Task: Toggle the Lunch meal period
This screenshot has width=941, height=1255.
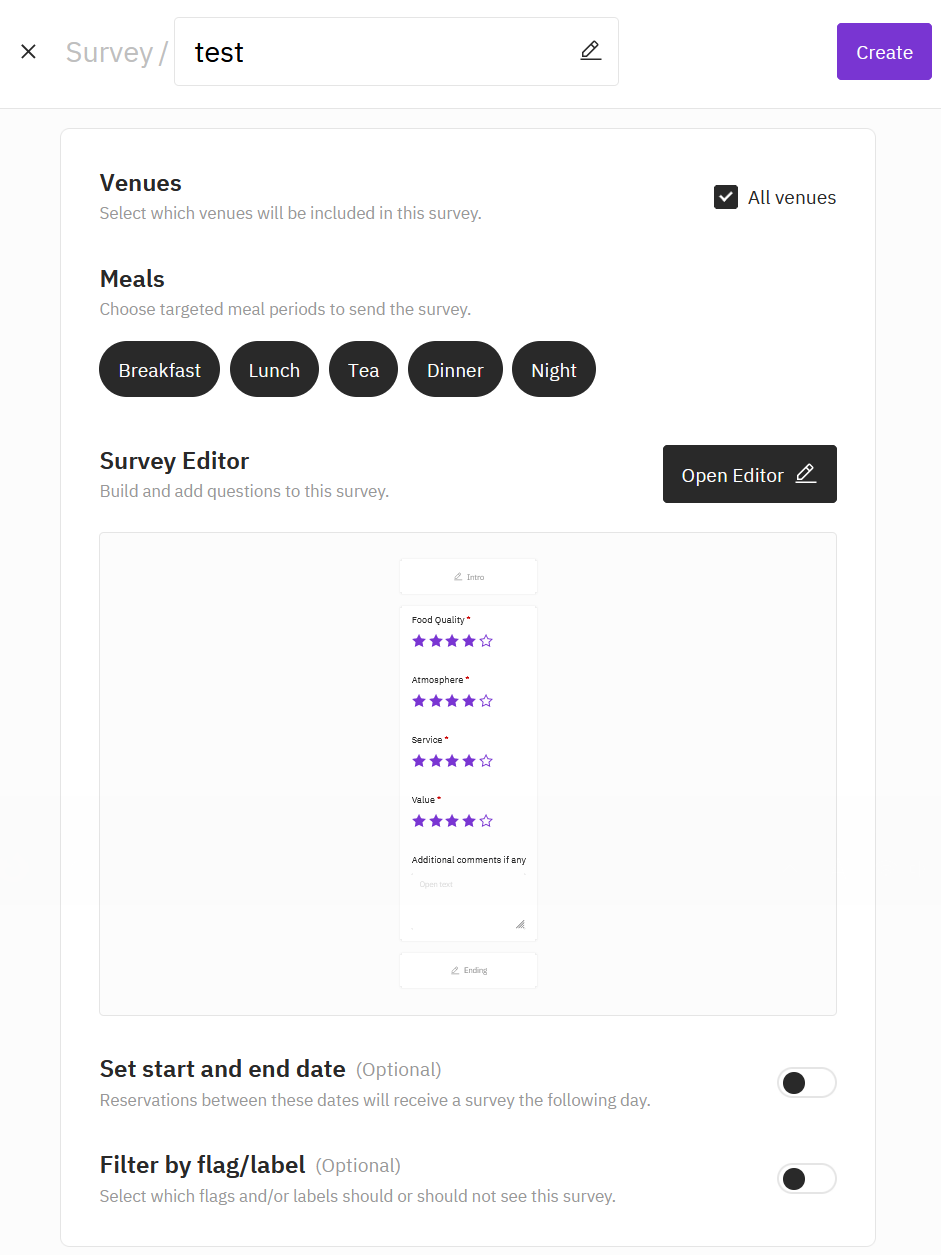Action: (x=274, y=370)
